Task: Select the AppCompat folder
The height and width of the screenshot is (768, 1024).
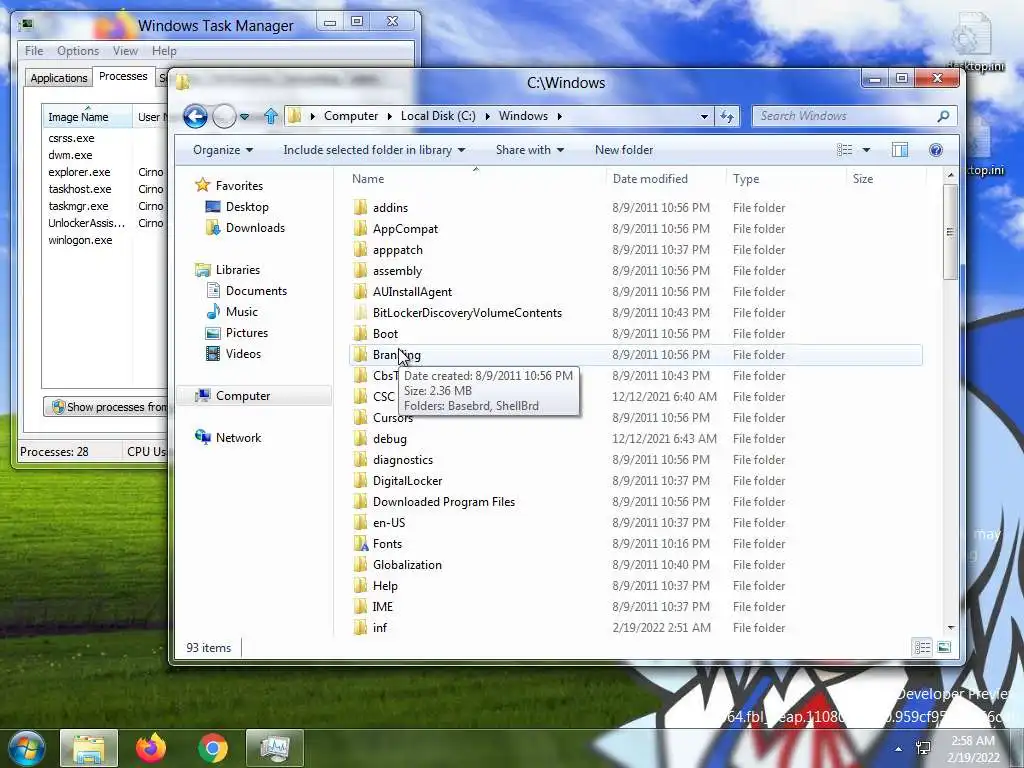Action: 406,229
